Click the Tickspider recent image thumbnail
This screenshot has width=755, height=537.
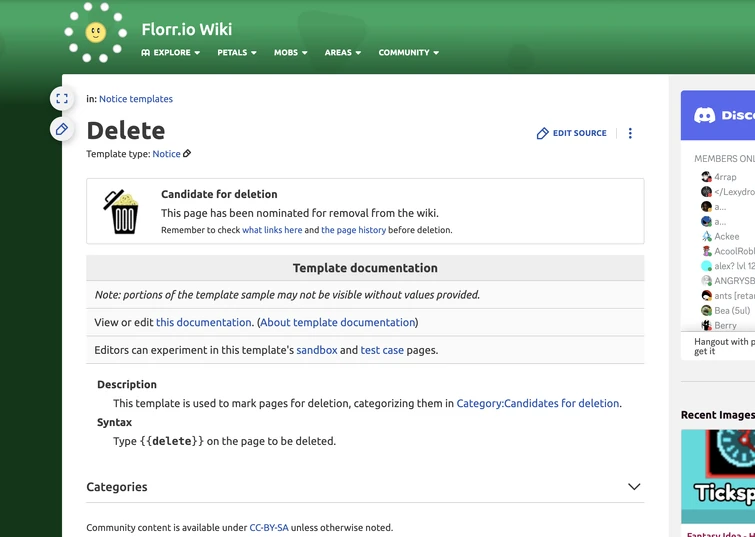[718, 476]
